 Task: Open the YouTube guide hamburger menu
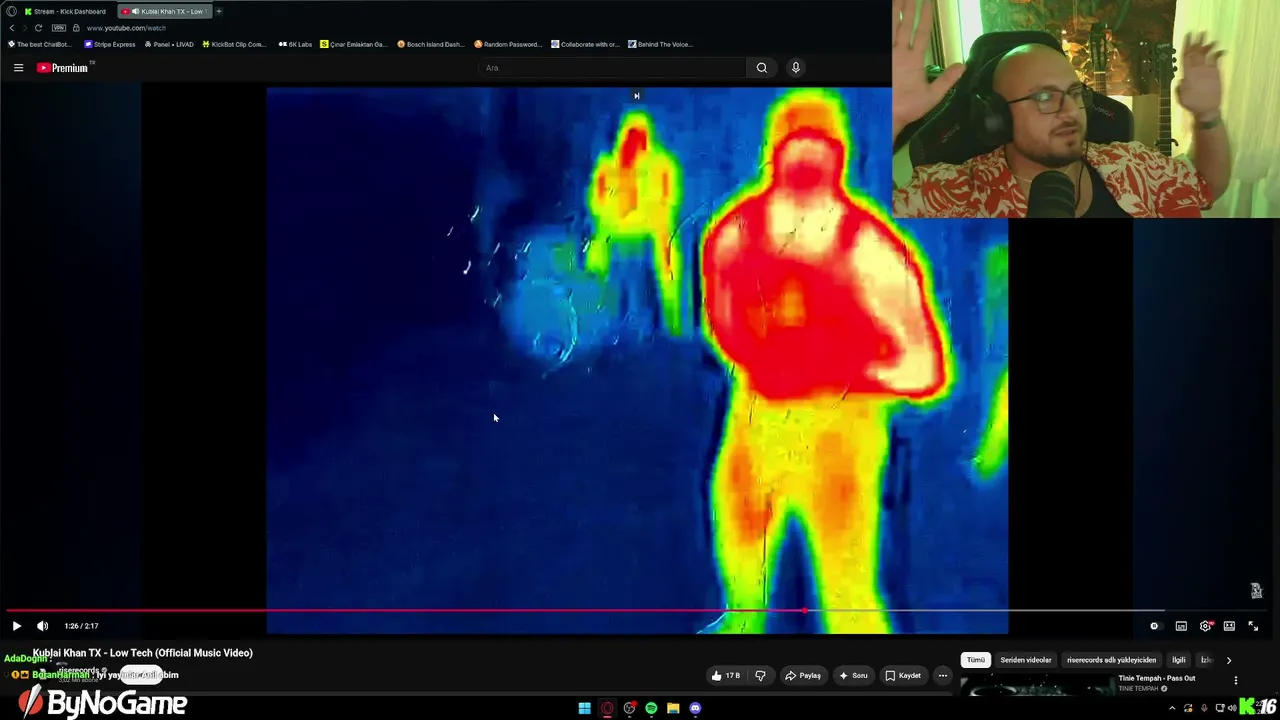tap(18, 68)
